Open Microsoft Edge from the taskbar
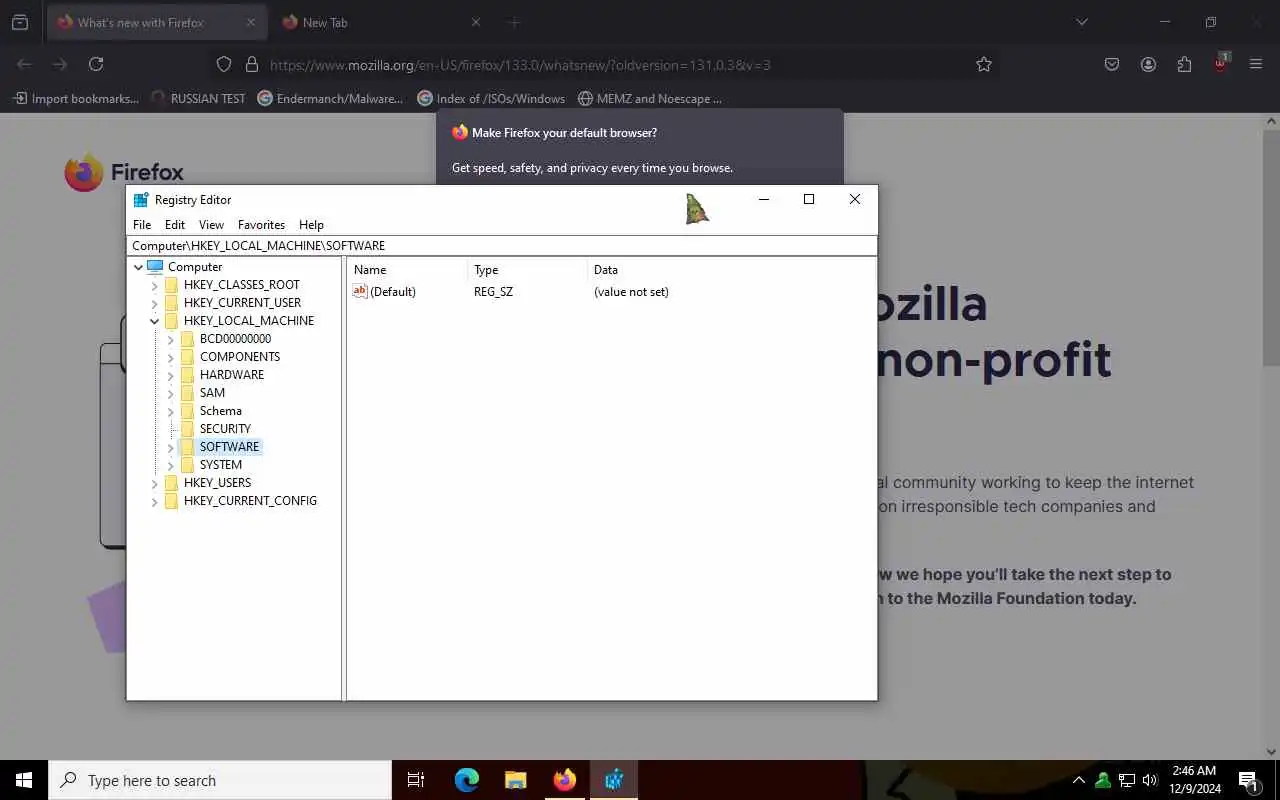 point(466,780)
